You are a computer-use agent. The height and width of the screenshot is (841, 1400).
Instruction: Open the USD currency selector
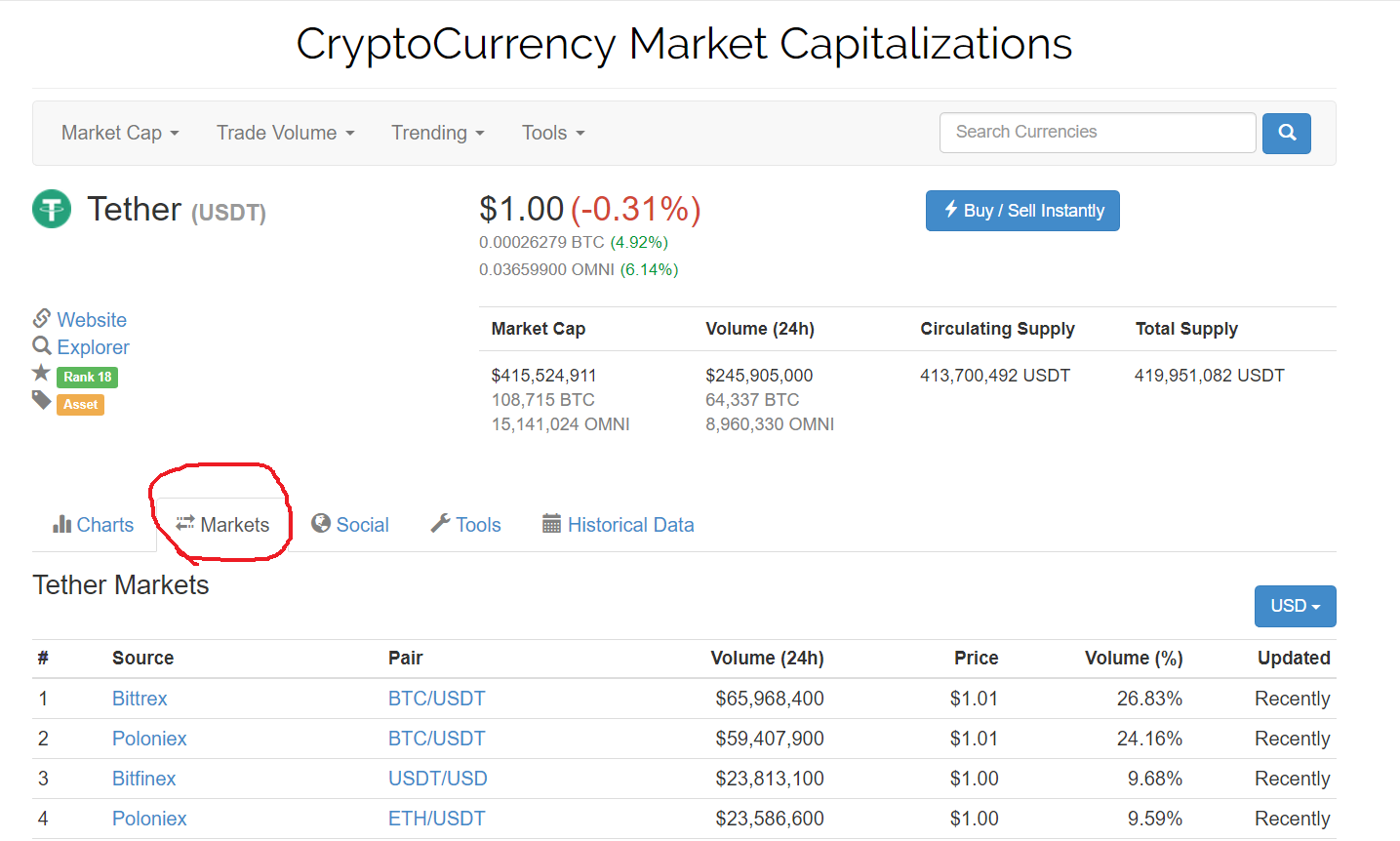(x=1295, y=606)
